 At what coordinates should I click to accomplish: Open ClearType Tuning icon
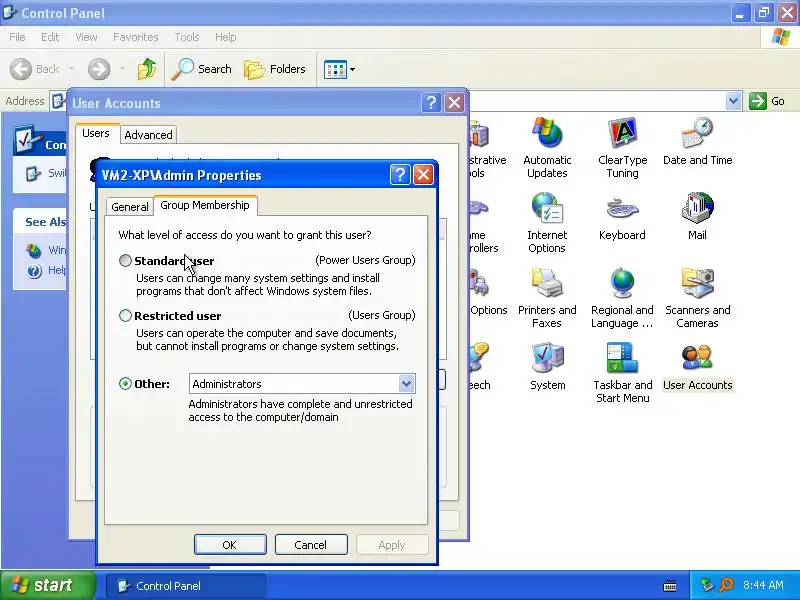pos(622,148)
